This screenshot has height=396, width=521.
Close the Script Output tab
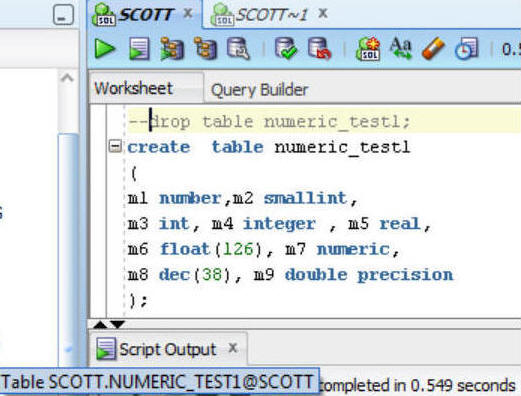[x=233, y=348]
